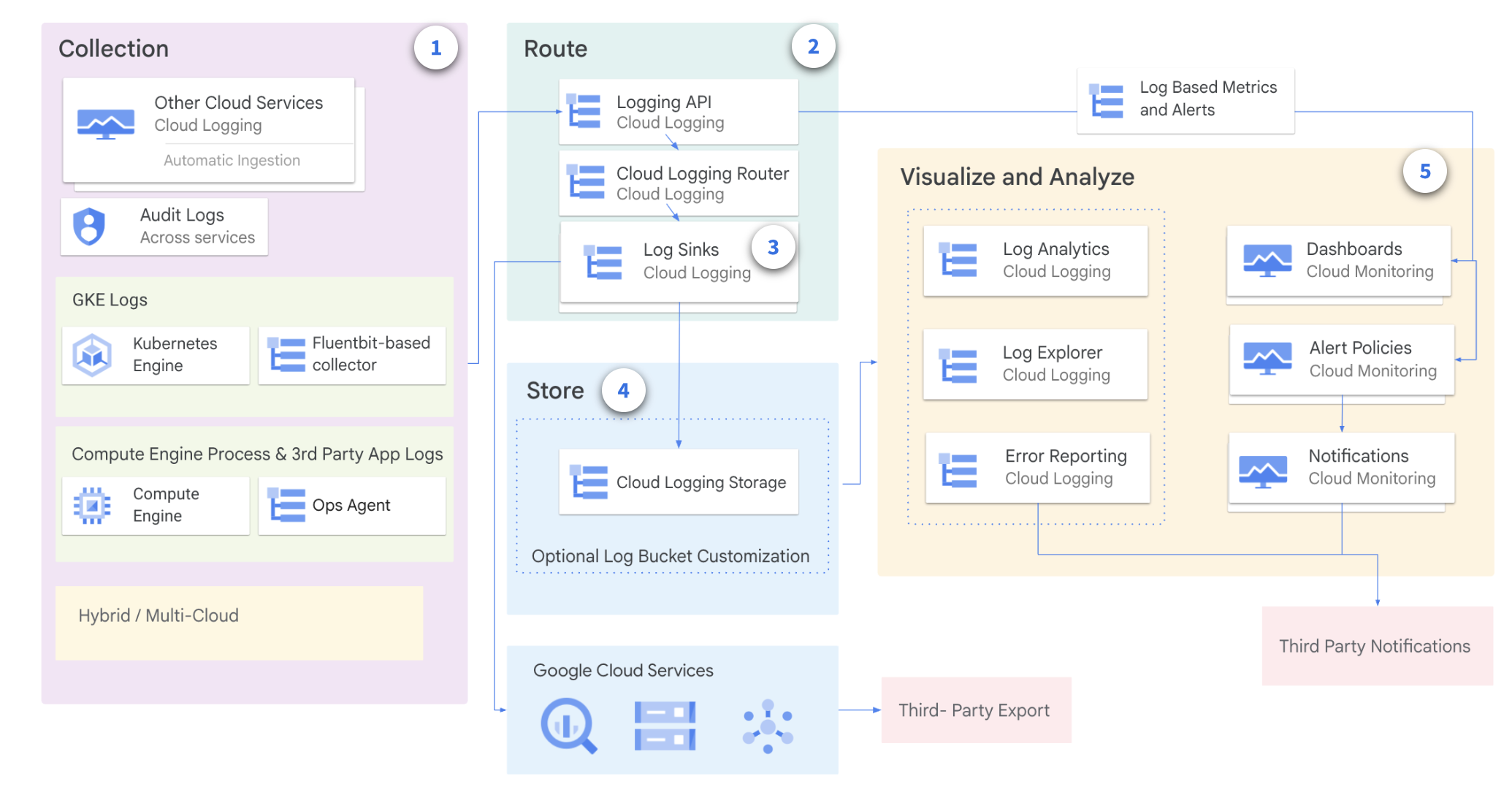Click the BigQuery magnifier icon
The height and width of the screenshot is (795, 1512).
point(568,725)
